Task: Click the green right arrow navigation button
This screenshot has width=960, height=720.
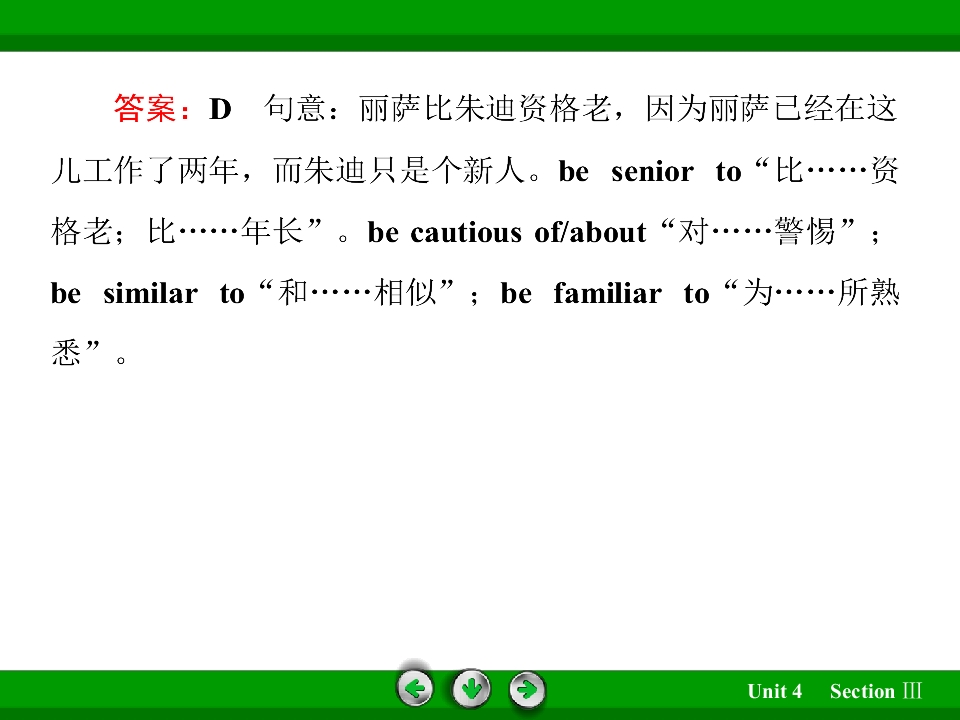Action: [x=527, y=689]
